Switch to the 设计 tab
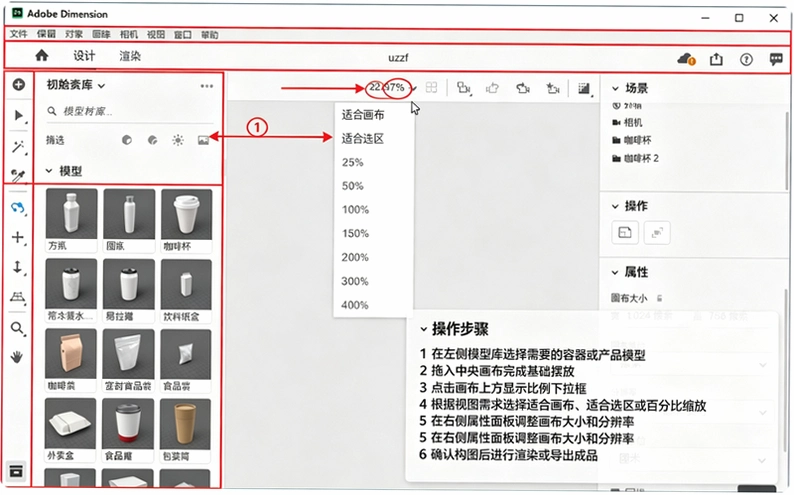Image resolution: width=794 pixels, height=495 pixels. tap(84, 56)
